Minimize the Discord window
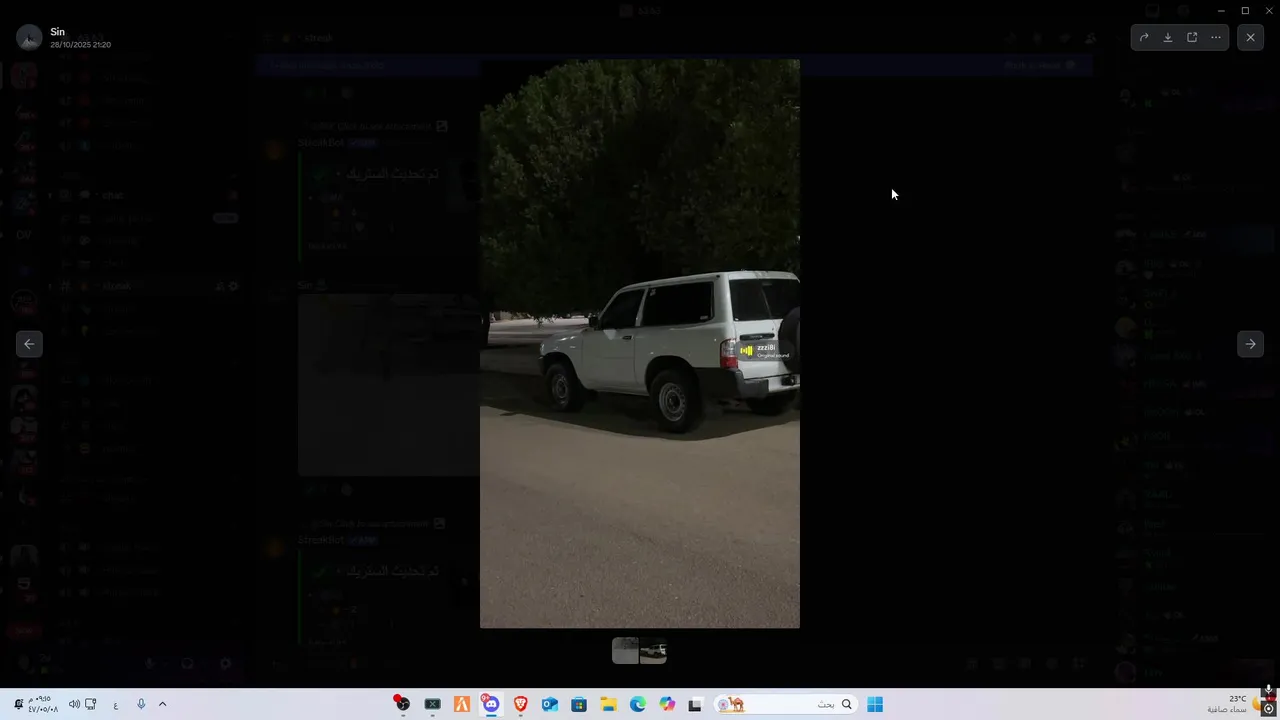The height and width of the screenshot is (720, 1280). tap(1221, 10)
